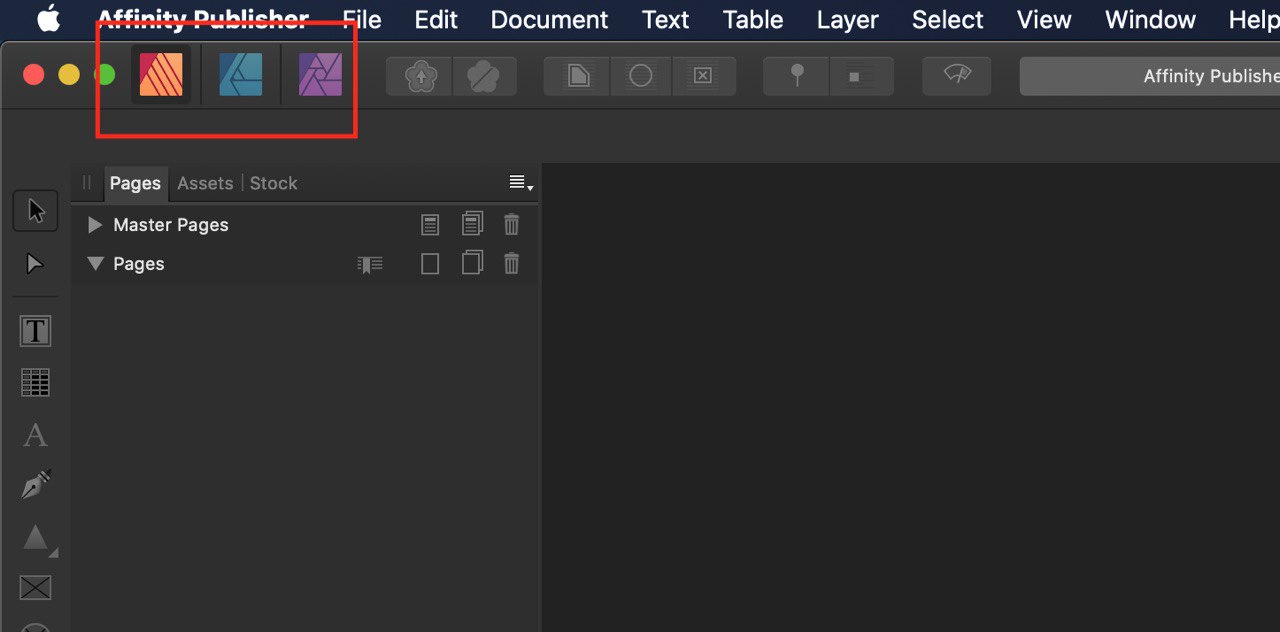Click the duplicate icon in Master Pages row

click(x=472, y=224)
